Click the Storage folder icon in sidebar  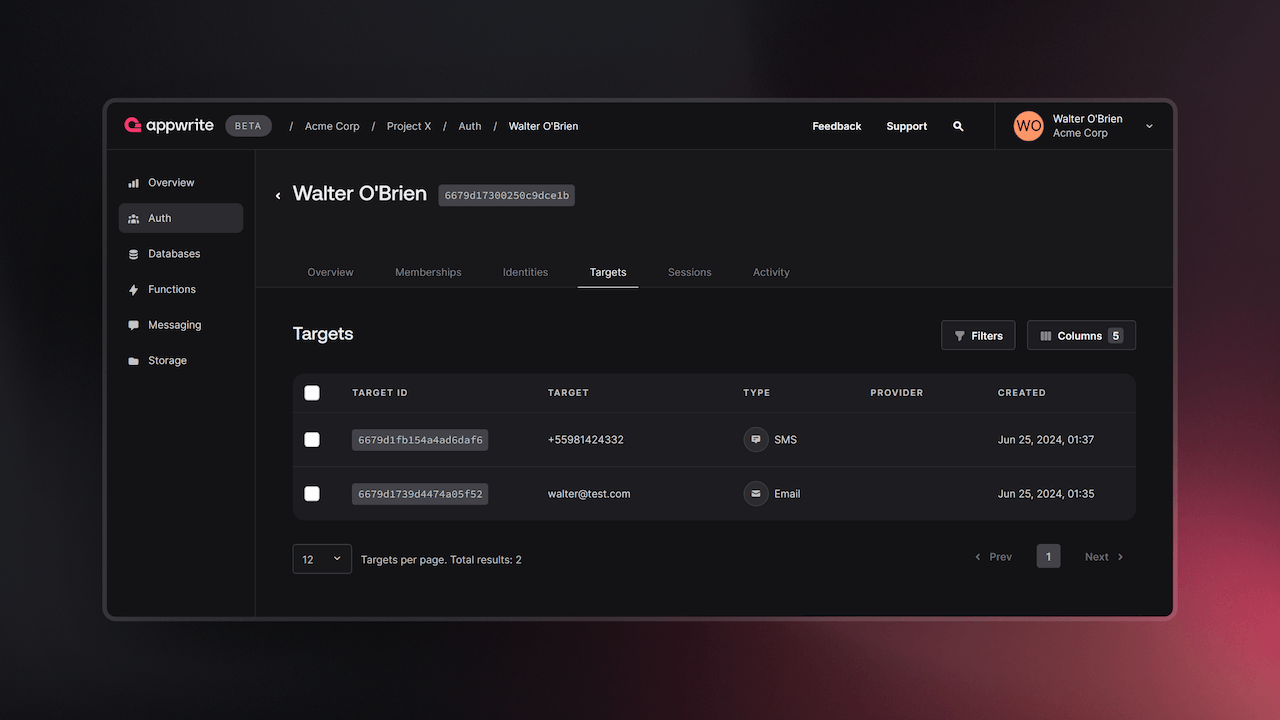[134, 361]
